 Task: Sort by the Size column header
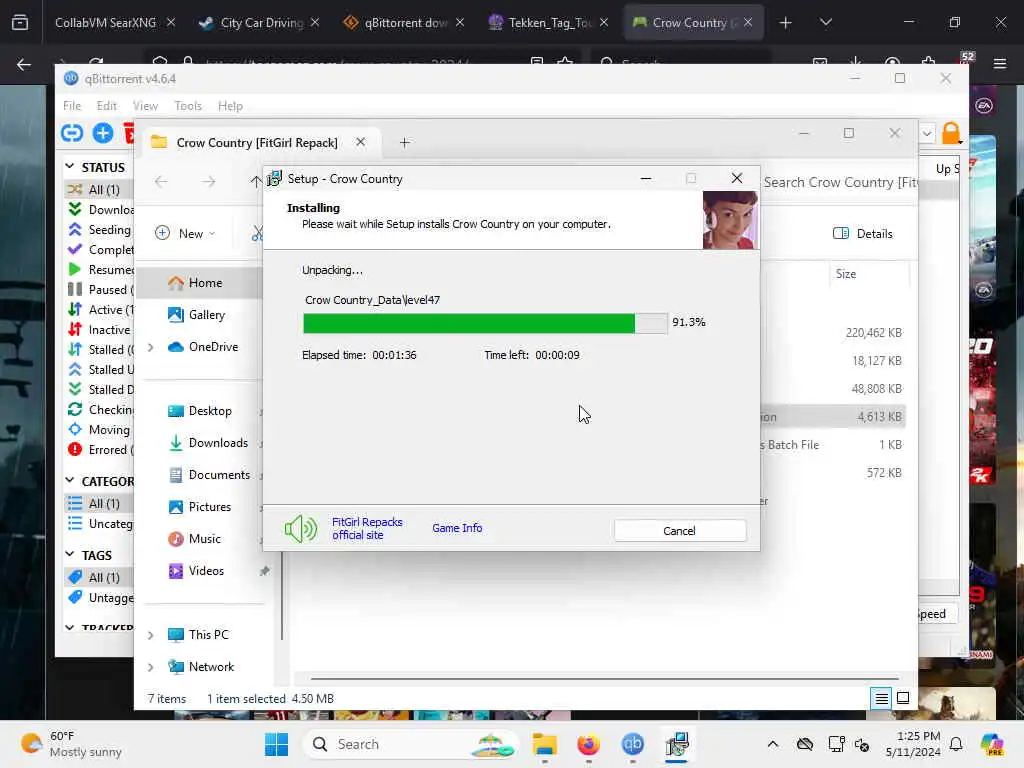click(x=846, y=274)
